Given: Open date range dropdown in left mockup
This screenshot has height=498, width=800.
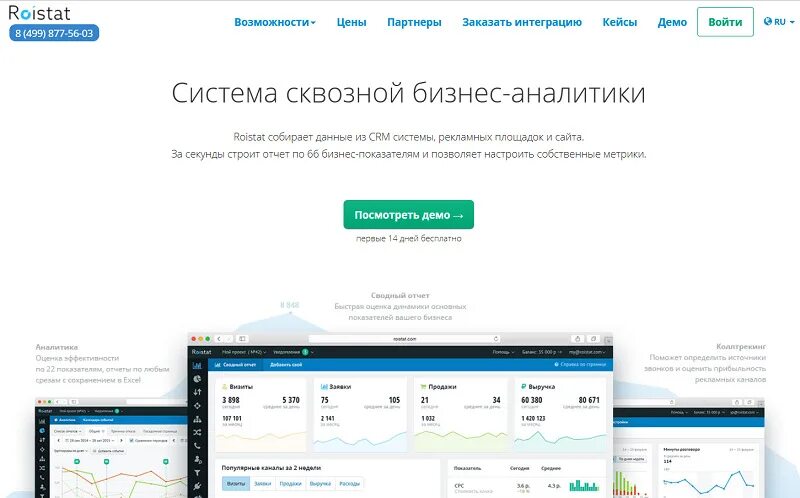Looking at the screenshot, I should pyautogui.click(x=90, y=440).
